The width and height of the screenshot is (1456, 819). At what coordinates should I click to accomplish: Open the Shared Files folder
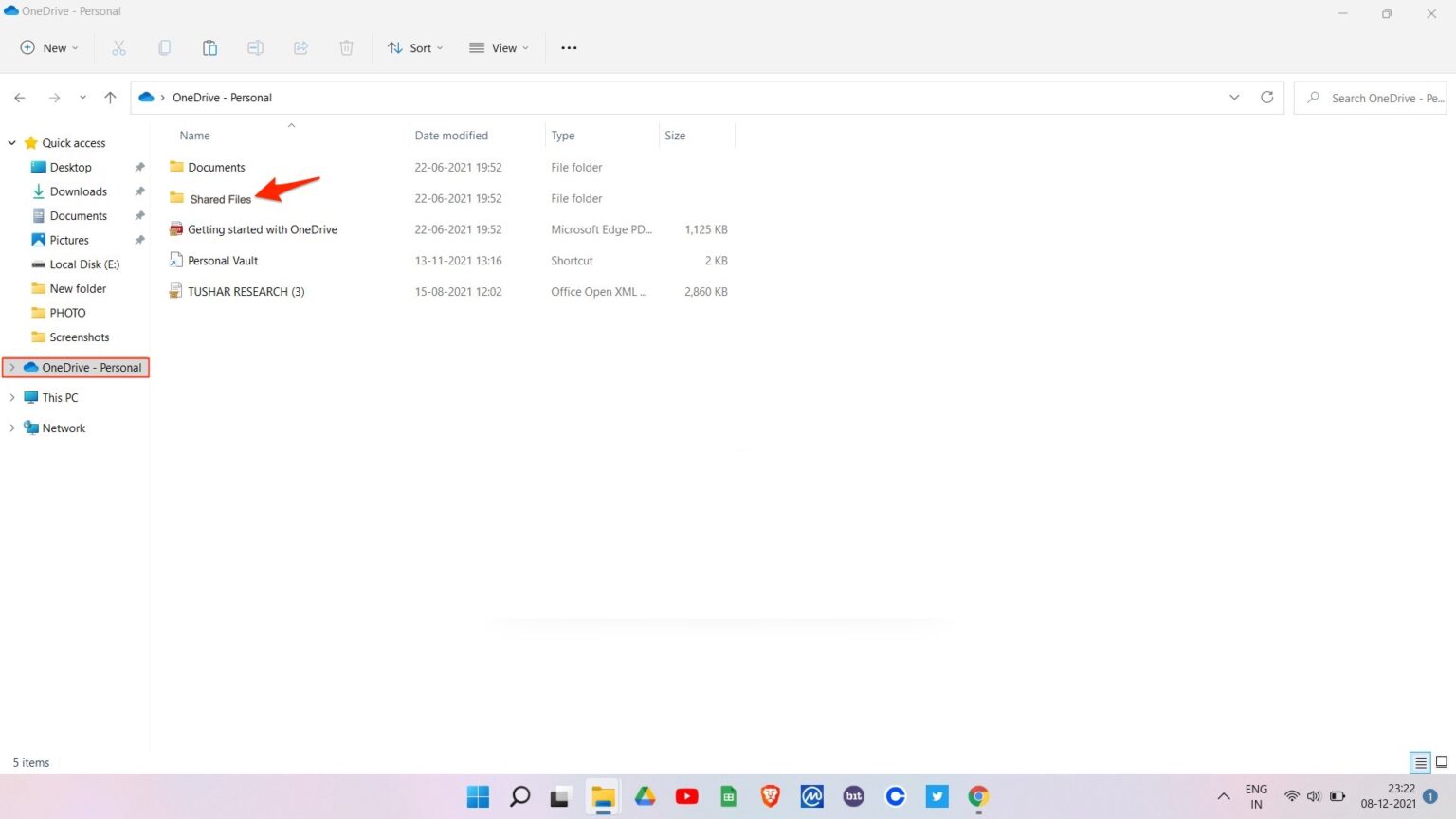(x=220, y=199)
